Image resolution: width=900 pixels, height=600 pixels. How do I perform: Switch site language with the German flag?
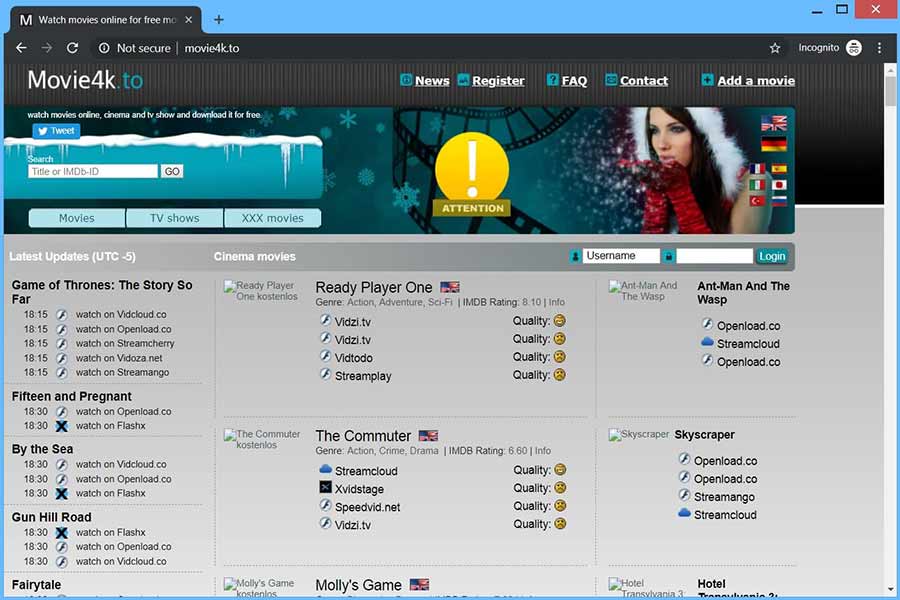[x=774, y=144]
